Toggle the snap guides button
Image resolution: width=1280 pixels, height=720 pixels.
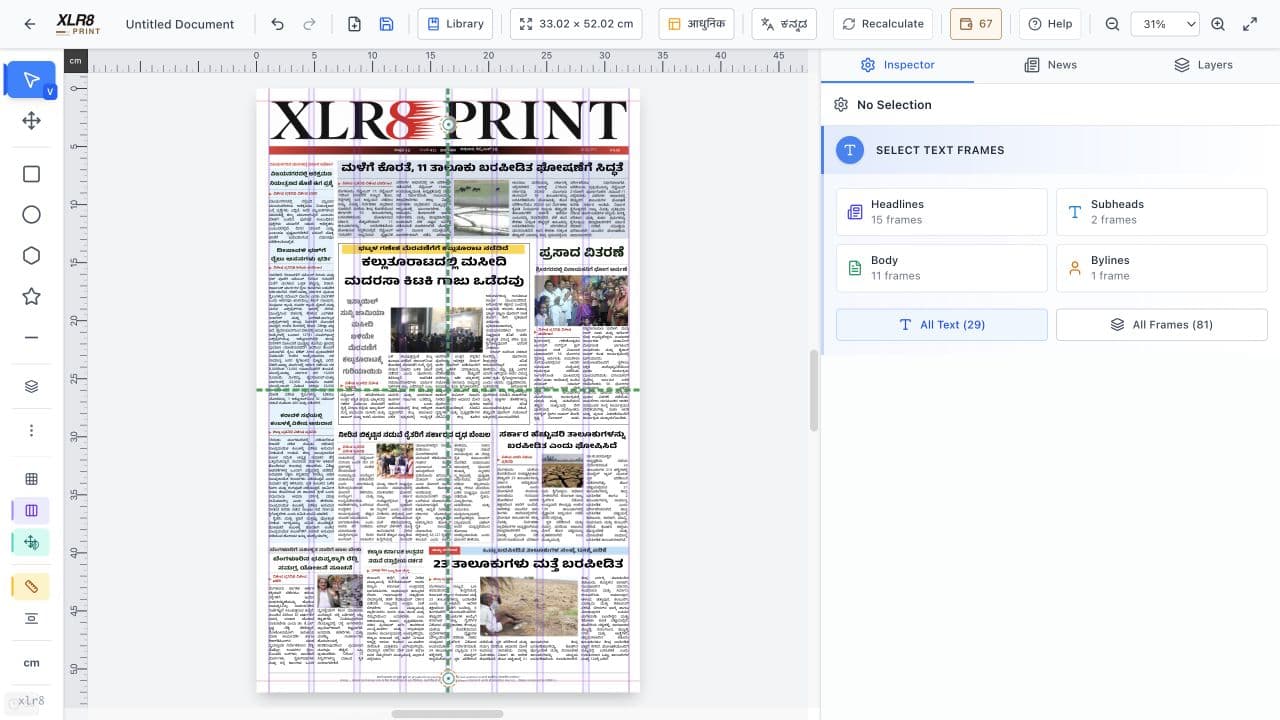31,543
